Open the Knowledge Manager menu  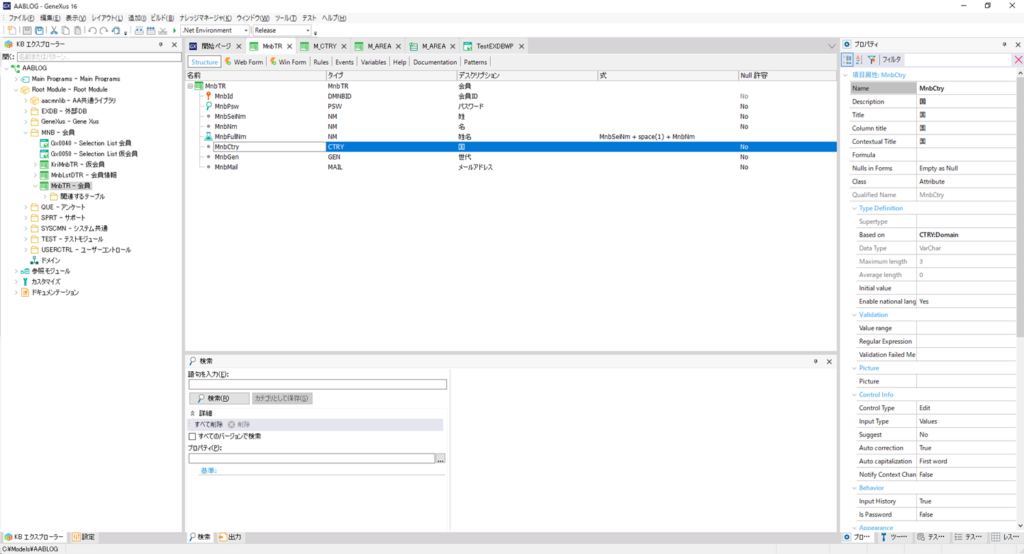coord(204,18)
